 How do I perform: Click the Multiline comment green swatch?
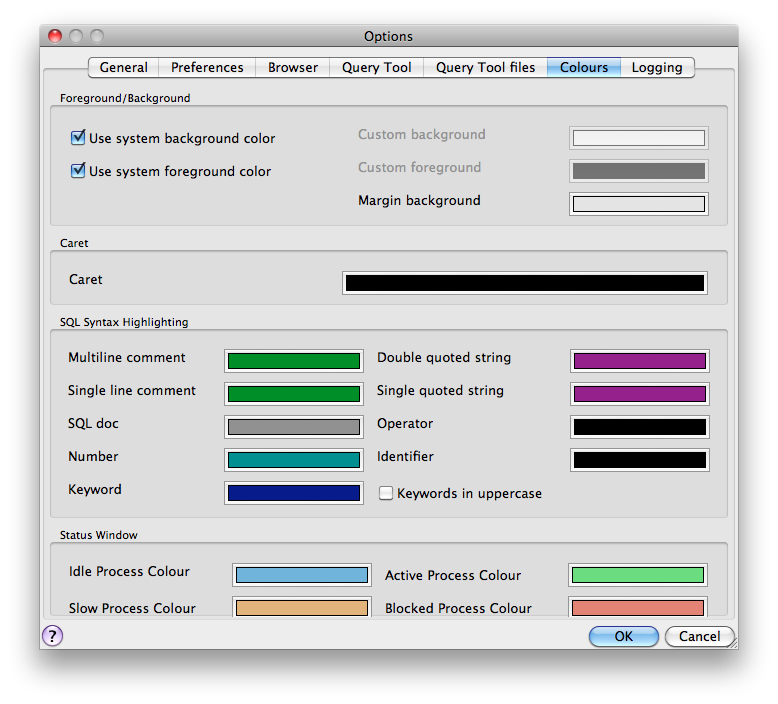(x=294, y=361)
